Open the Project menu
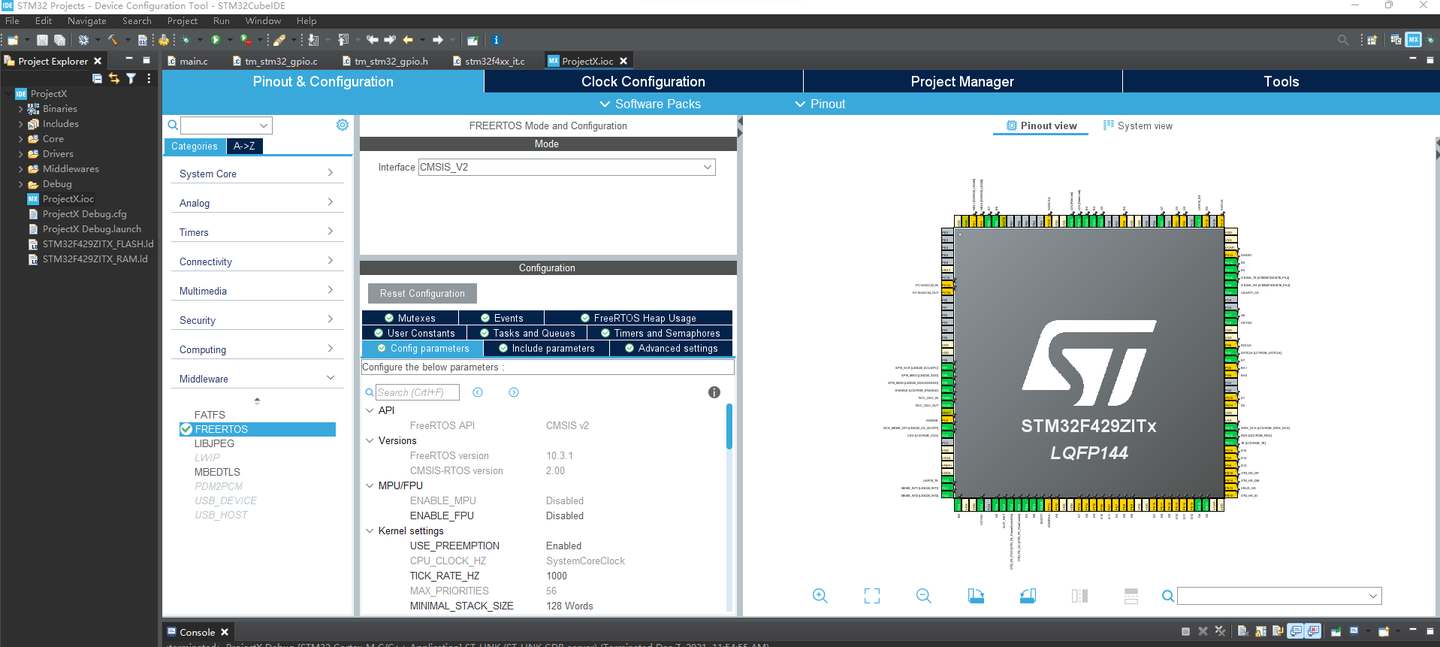 tap(182, 20)
